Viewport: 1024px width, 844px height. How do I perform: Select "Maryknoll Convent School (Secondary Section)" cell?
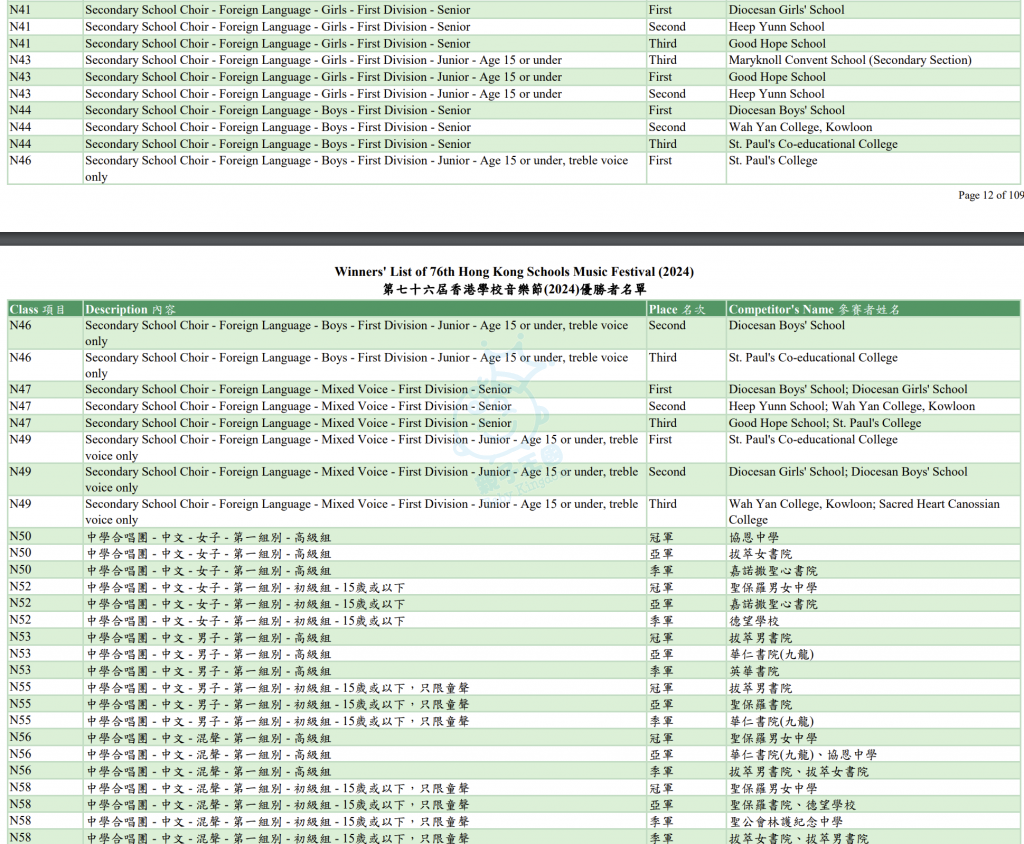[850, 60]
